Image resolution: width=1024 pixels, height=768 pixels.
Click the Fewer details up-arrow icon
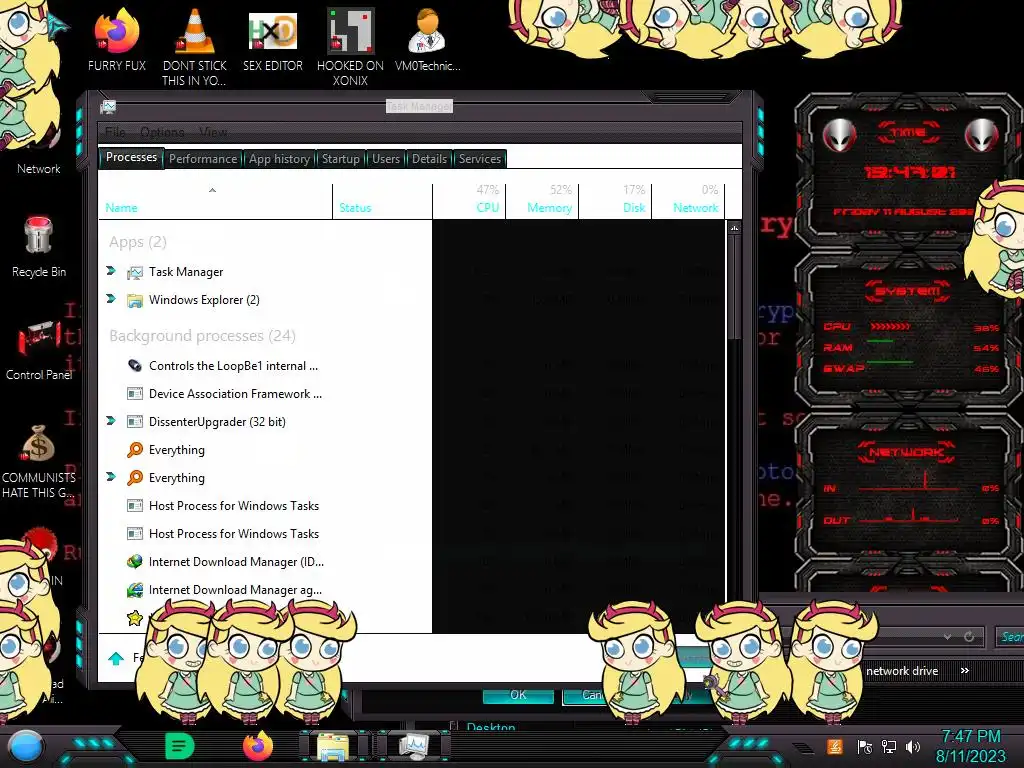point(116,658)
